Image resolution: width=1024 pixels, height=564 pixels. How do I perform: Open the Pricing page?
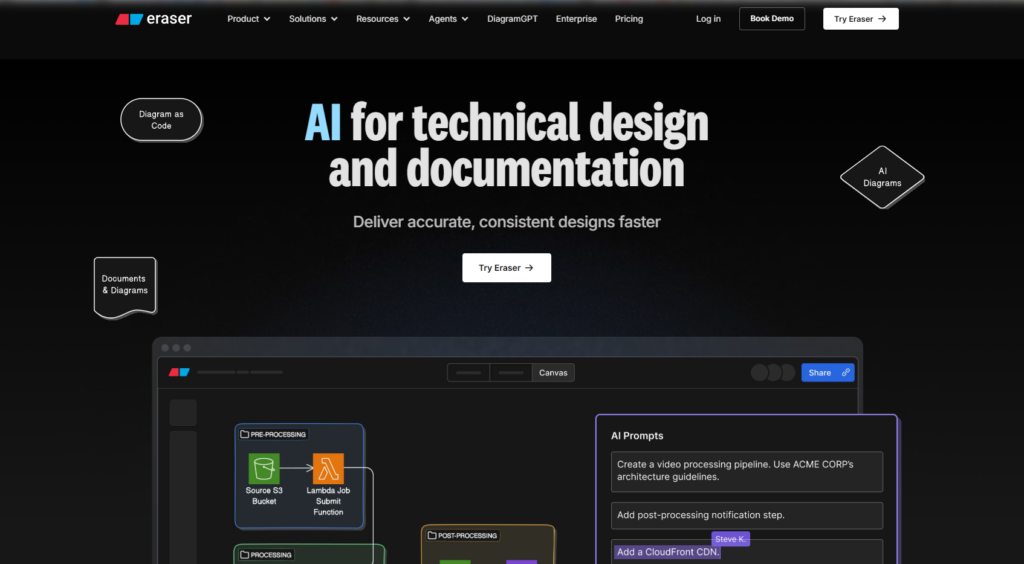coord(629,19)
